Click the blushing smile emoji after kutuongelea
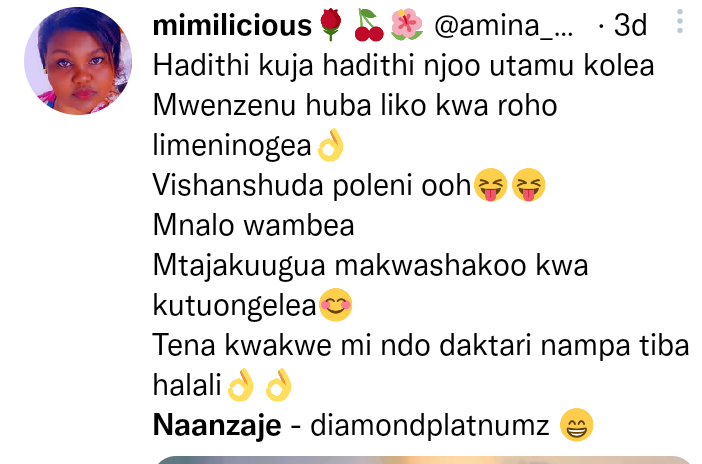Image resolution: width=702 pixels, height=464 pixels. pyautogui.click(x=336, y=305)
